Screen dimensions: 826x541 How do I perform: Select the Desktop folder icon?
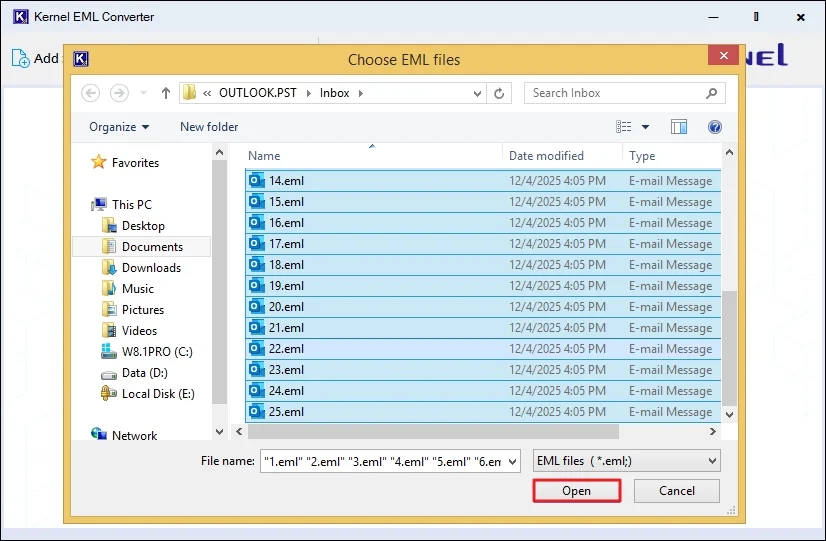pos(109,225)
